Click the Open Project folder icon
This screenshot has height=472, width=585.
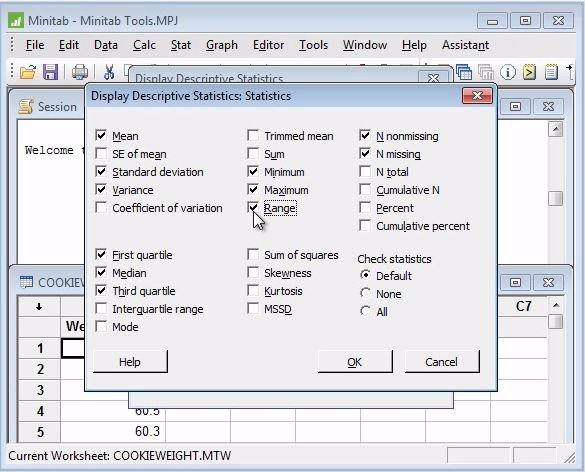(x=28, y=72)
